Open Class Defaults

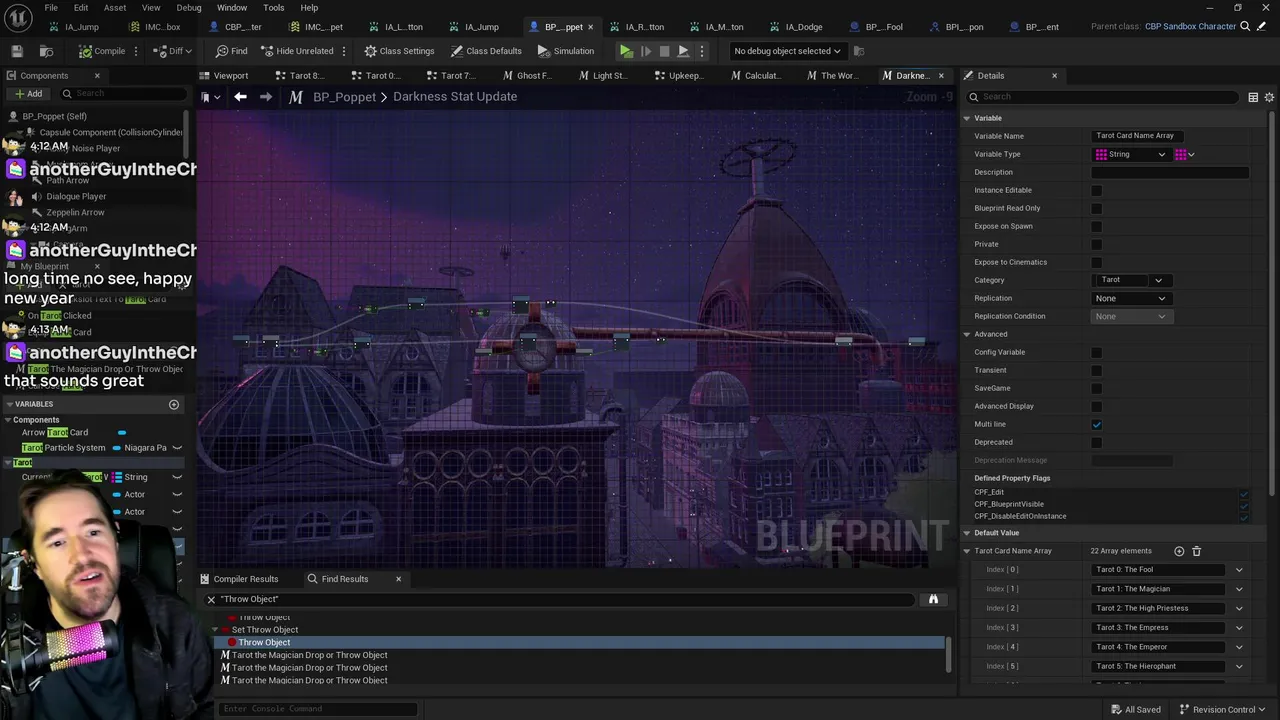(x=486, y=51)
